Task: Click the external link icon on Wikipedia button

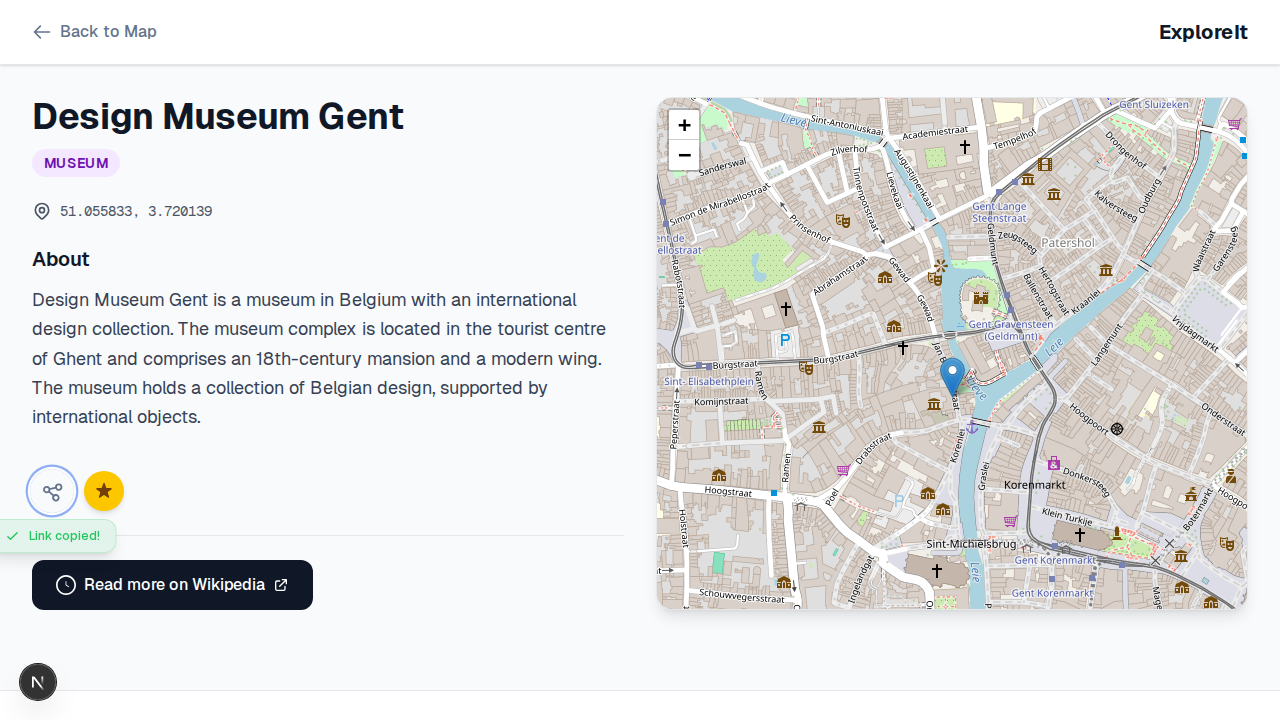Action: click(x=281, y=585)
